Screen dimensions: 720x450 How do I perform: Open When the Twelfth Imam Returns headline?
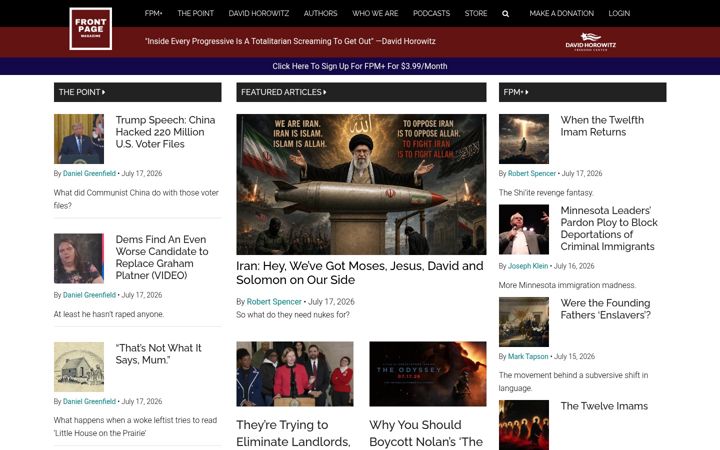pyautogui.click(x=602, y=126)
